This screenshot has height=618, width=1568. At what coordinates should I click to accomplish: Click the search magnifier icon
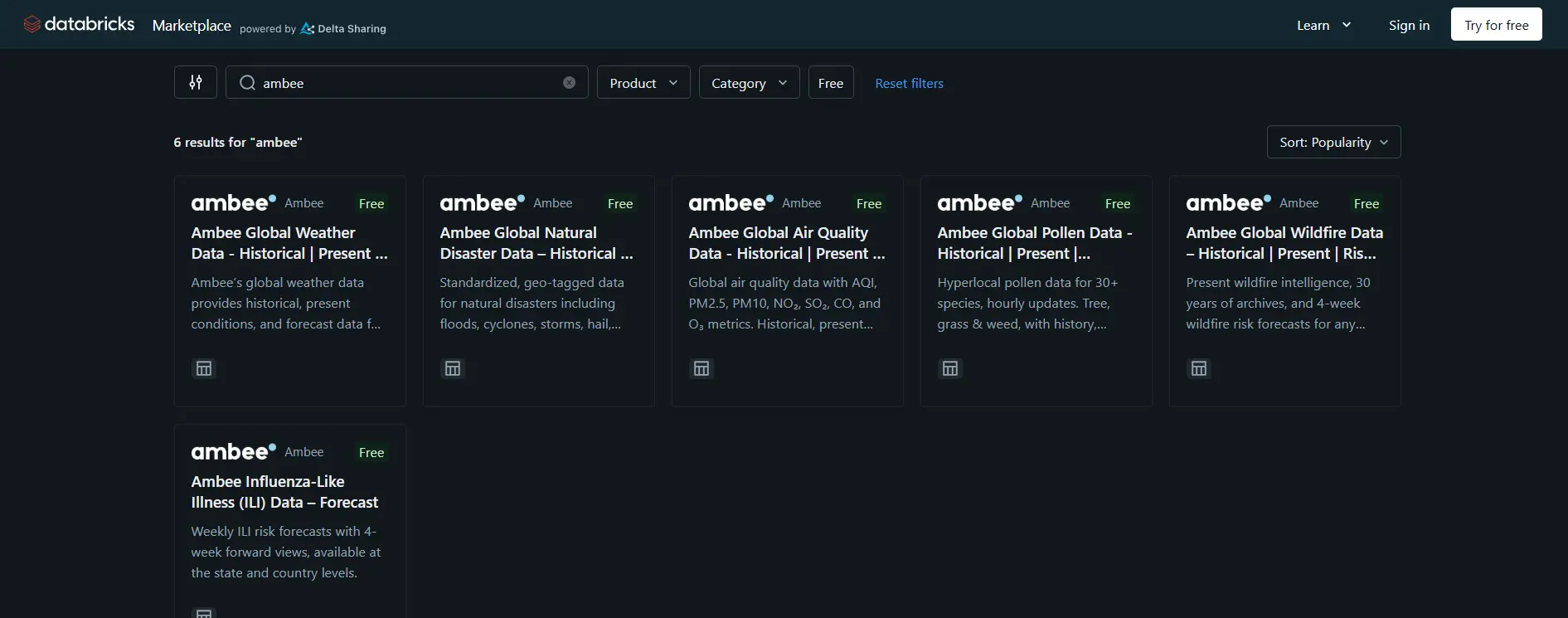tap(247, 82)
